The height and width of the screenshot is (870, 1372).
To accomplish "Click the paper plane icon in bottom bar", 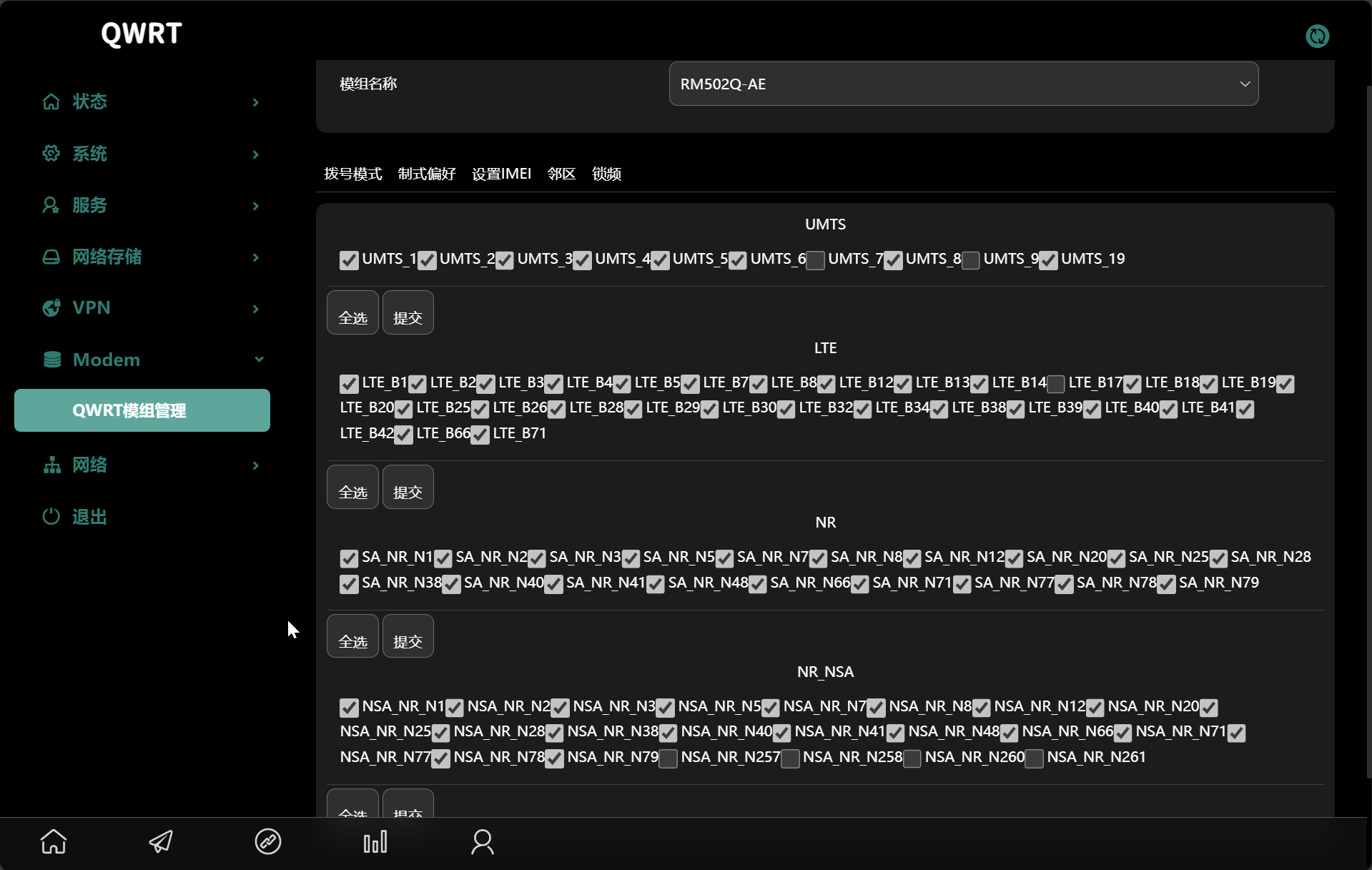I will coord(161,841).
